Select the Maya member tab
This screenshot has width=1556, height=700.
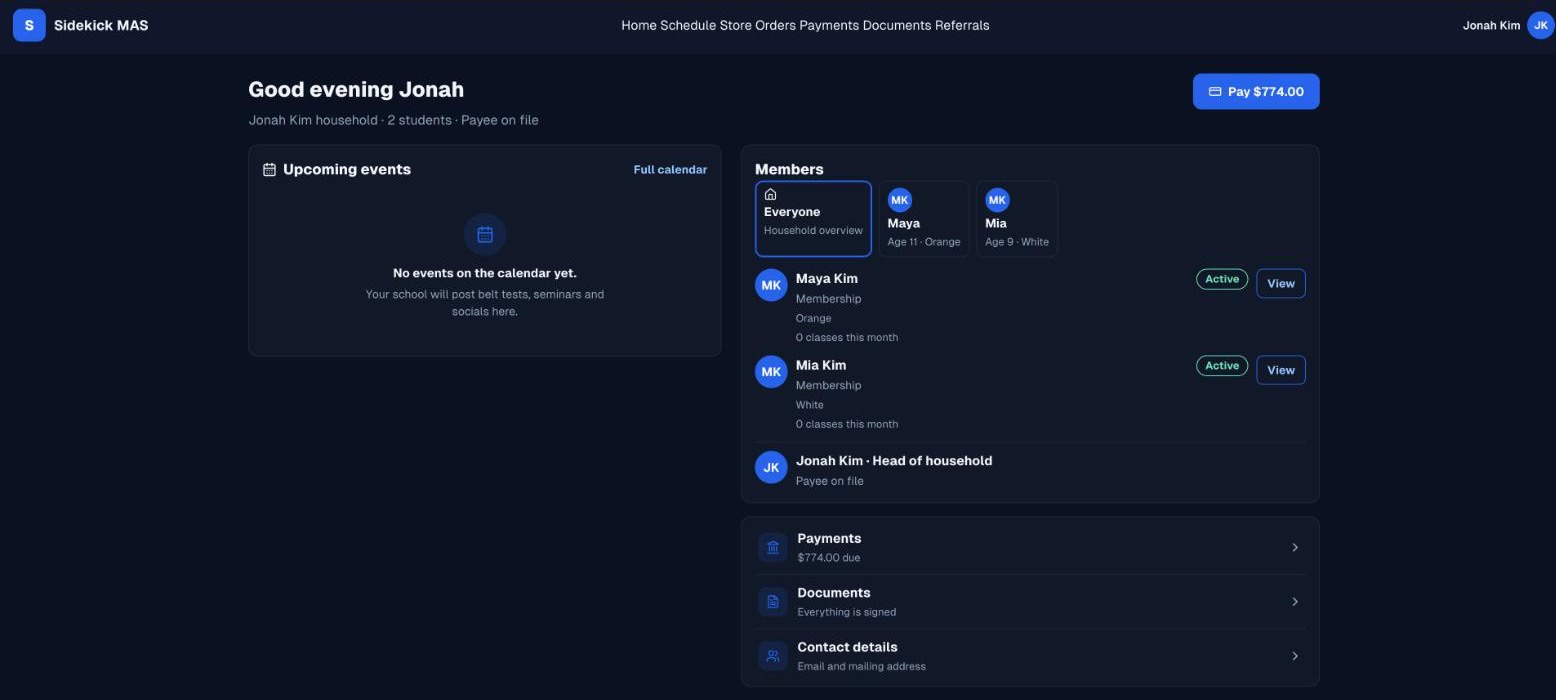click(924, 219)
